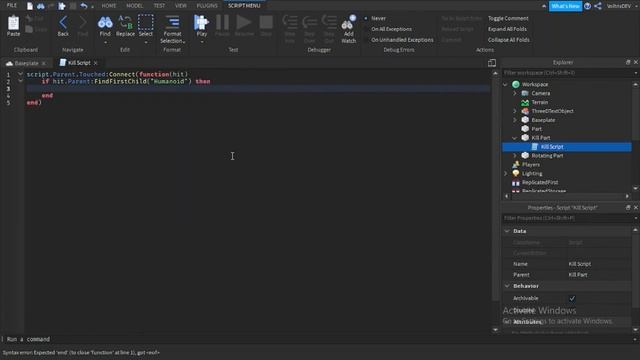Viewport: 640px width, 360px height.
Task: Open the help question mark icon
Action: (587, 6)
